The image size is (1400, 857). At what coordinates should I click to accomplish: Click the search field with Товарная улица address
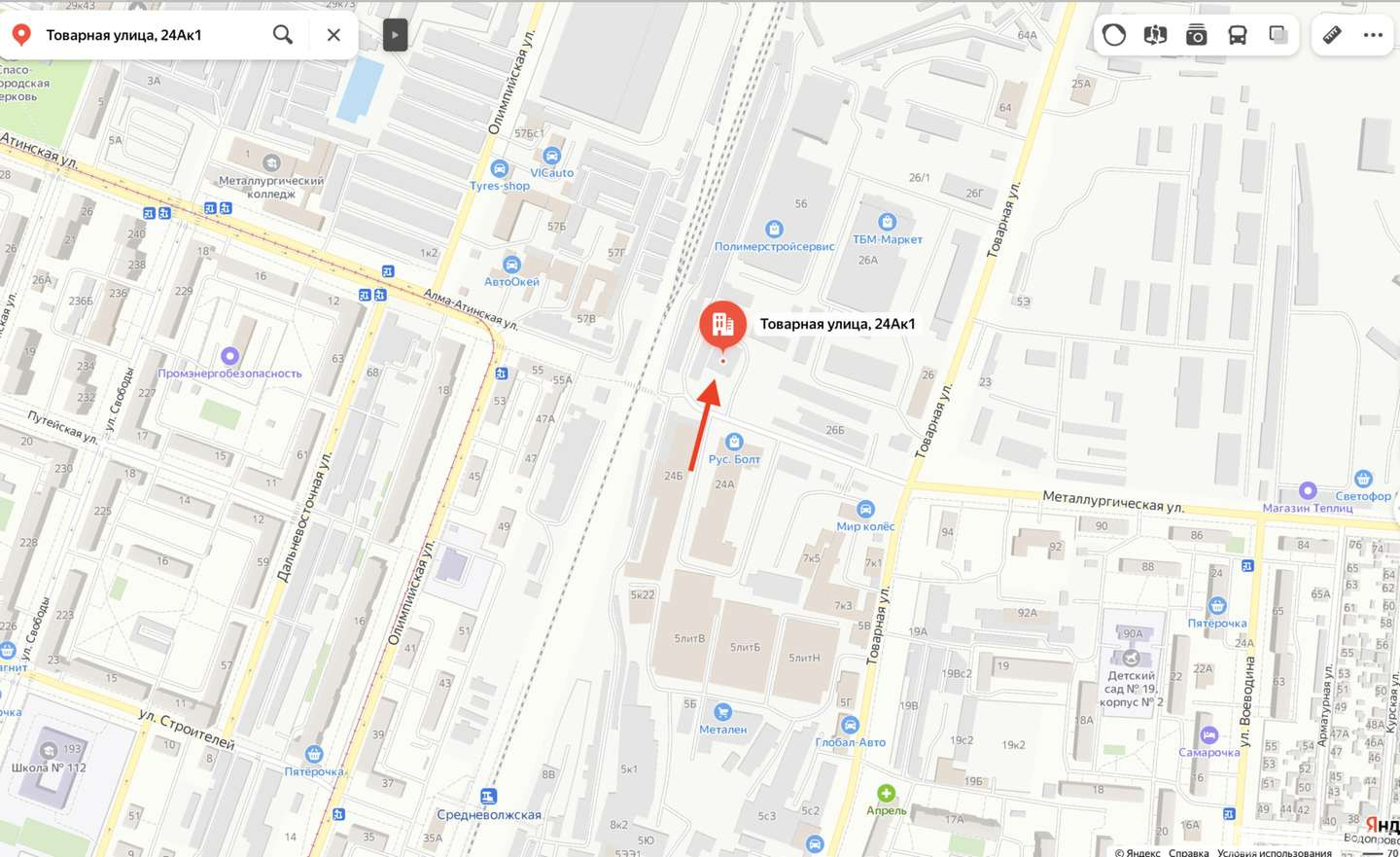pyautogui.click(x=151, y=35)
